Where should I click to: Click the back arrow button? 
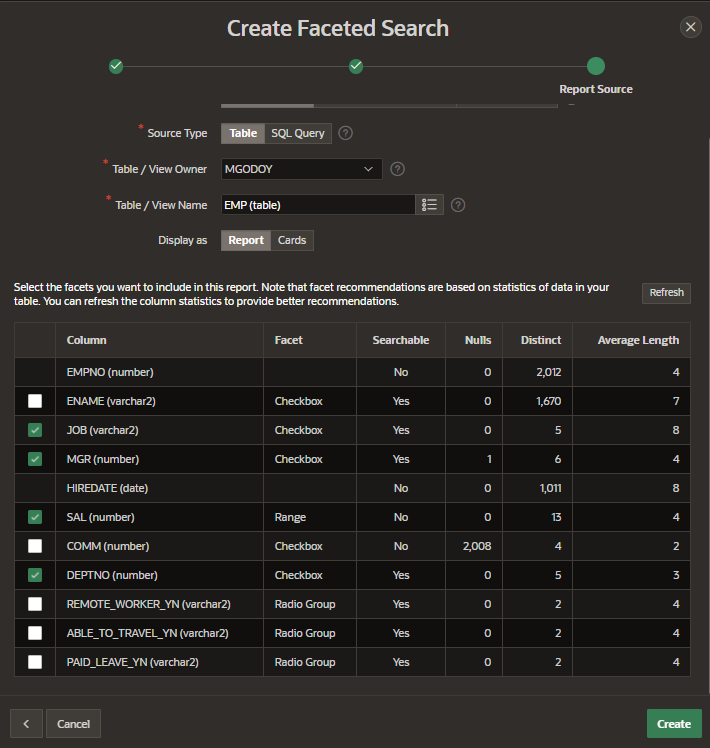point(26,723)
